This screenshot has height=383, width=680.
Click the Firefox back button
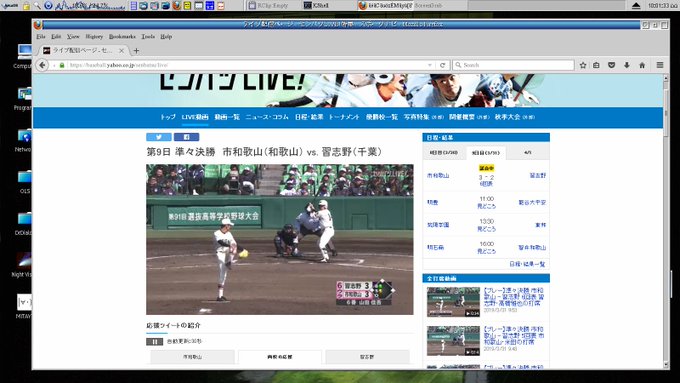point(42,65)
